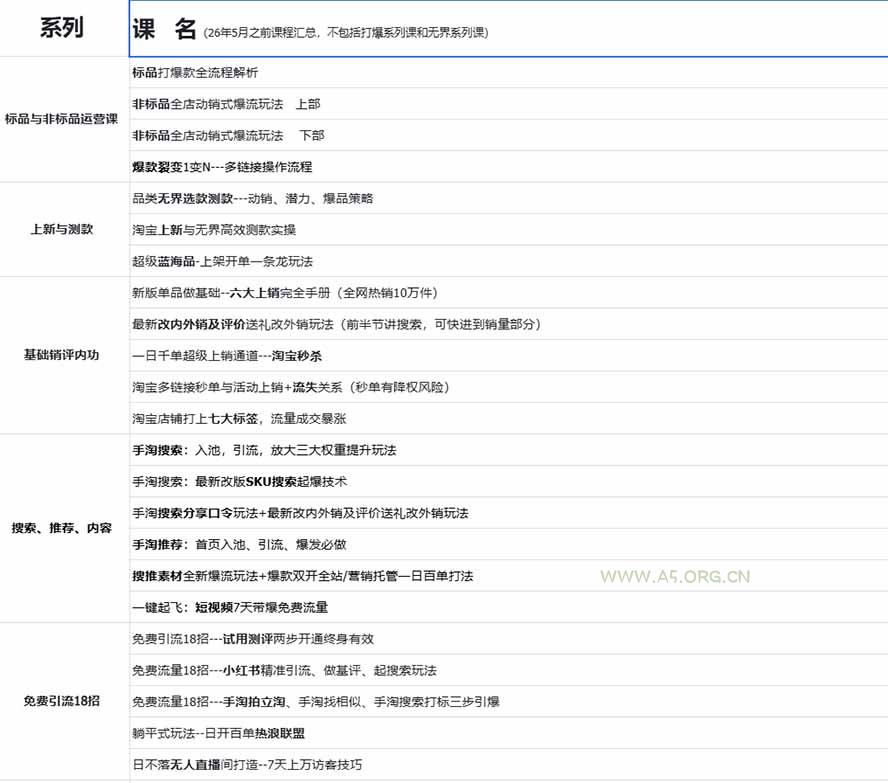Select the cell 淘宝上新与无界高效测款实操
This screenshot has width=888, height=783.
[509, 230]
